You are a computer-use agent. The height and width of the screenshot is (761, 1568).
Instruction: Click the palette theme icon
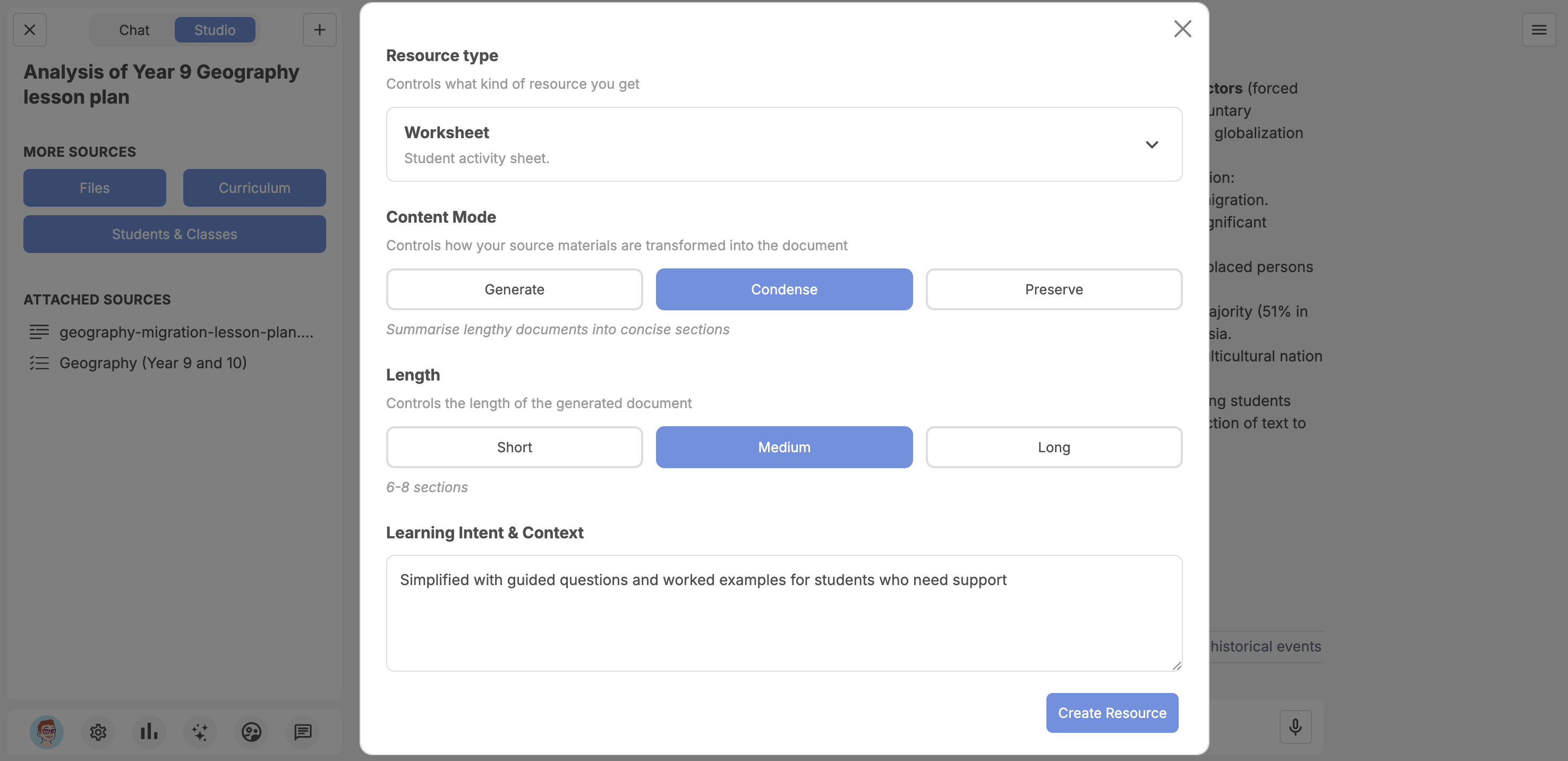click(251, 732)
